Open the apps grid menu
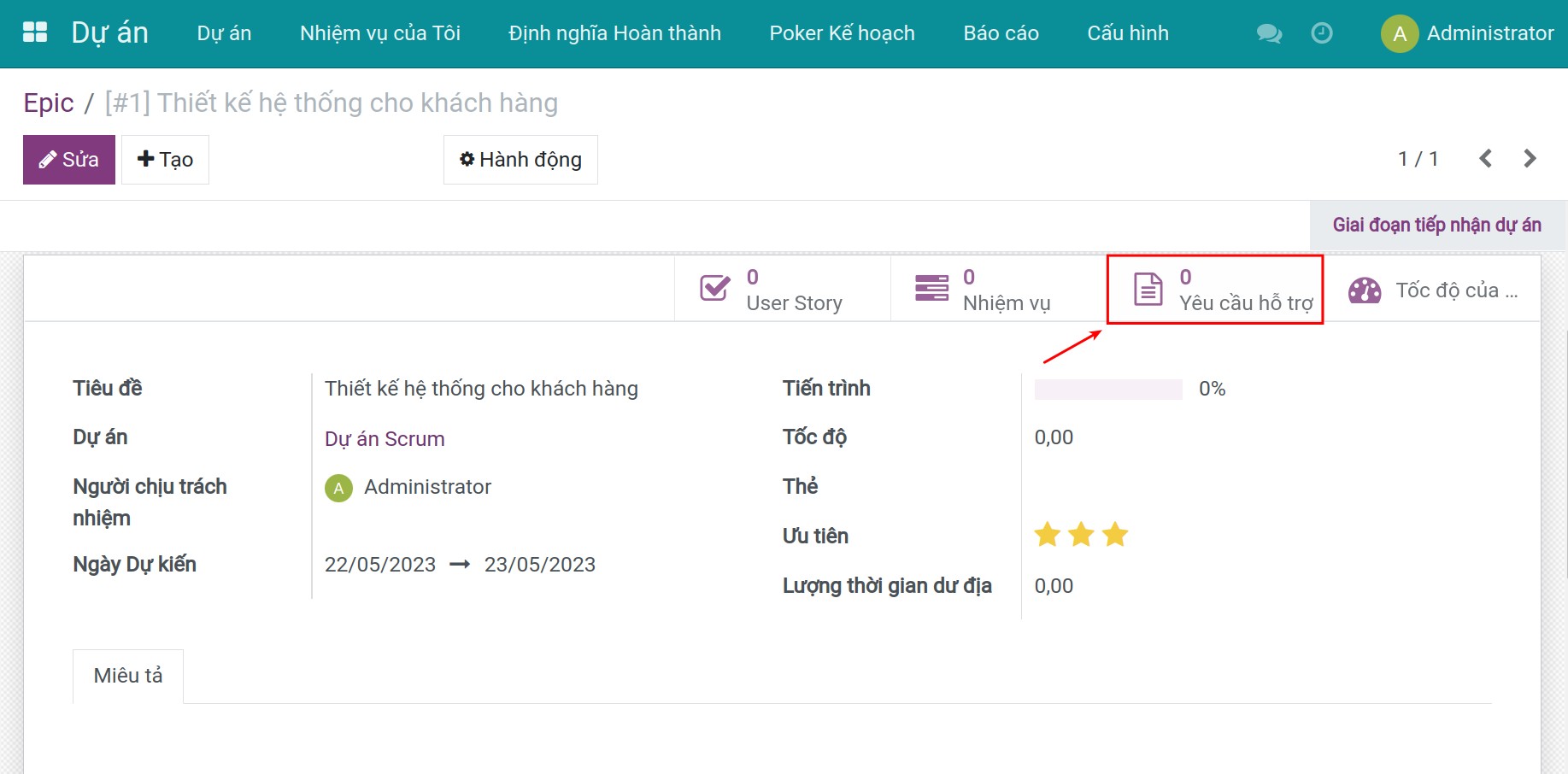Image resolution: width=1568 pixels, height=774 pixels. click(x=34, y=32)
